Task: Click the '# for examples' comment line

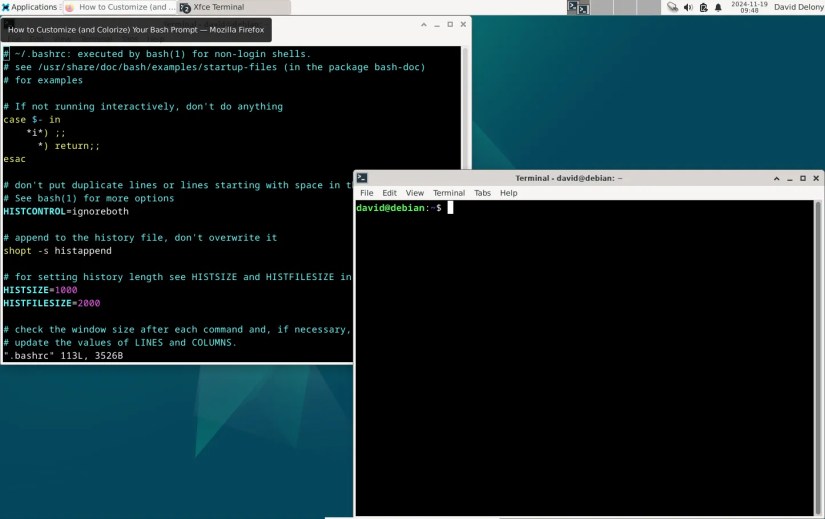Action: (43, 80)
